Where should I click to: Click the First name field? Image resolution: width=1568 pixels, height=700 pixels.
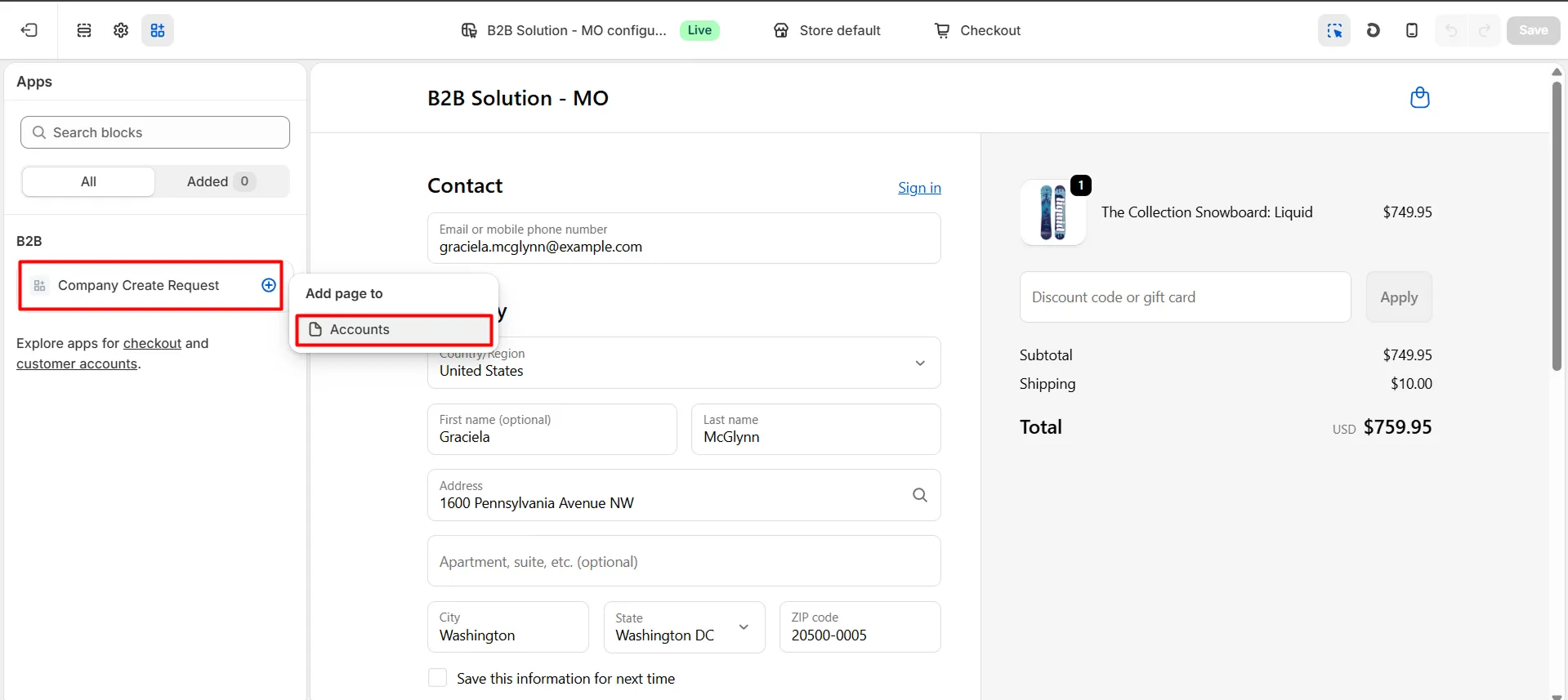(x=552, y=429)
